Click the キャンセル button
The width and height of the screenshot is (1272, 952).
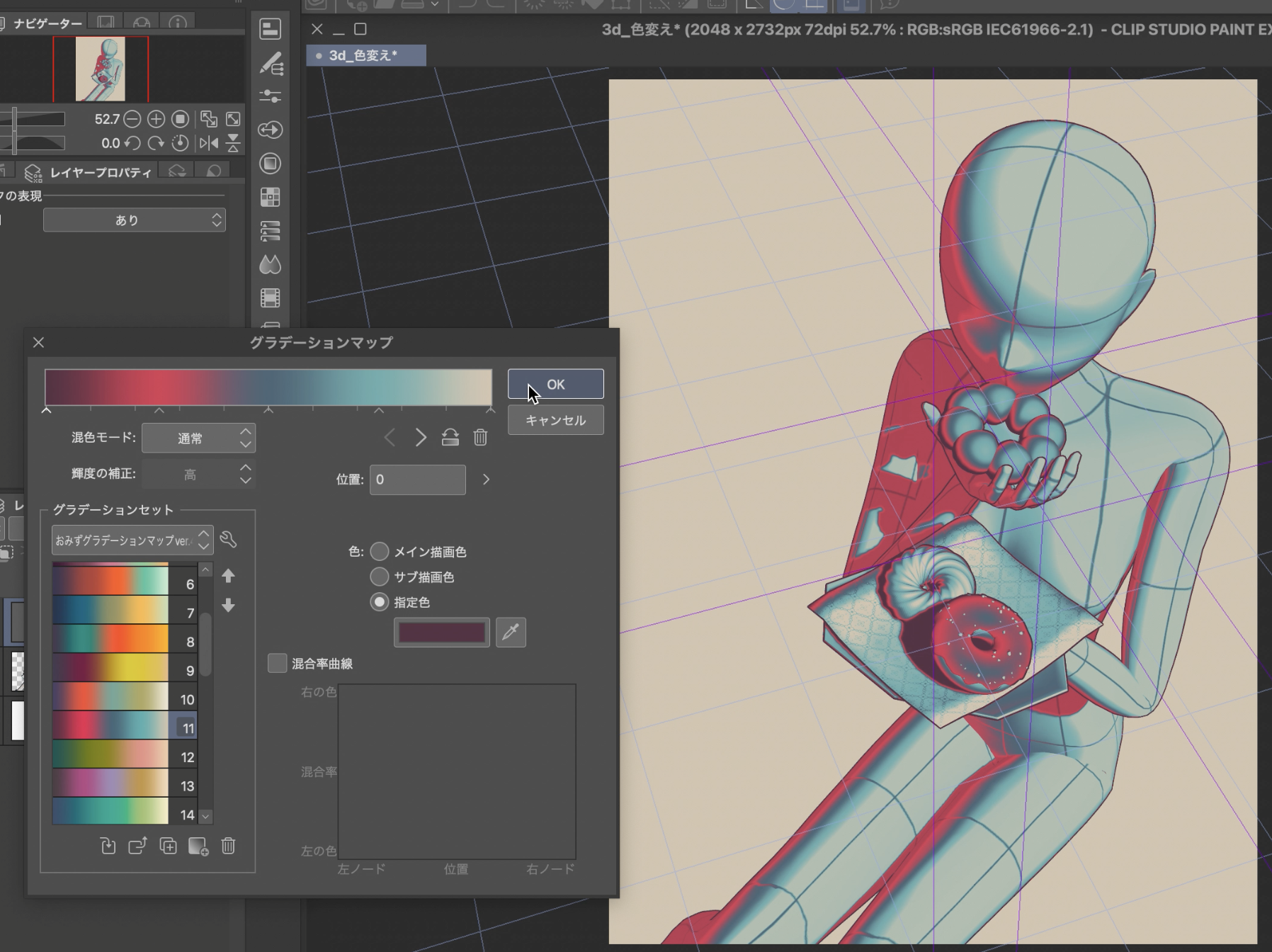coord(555,420)
